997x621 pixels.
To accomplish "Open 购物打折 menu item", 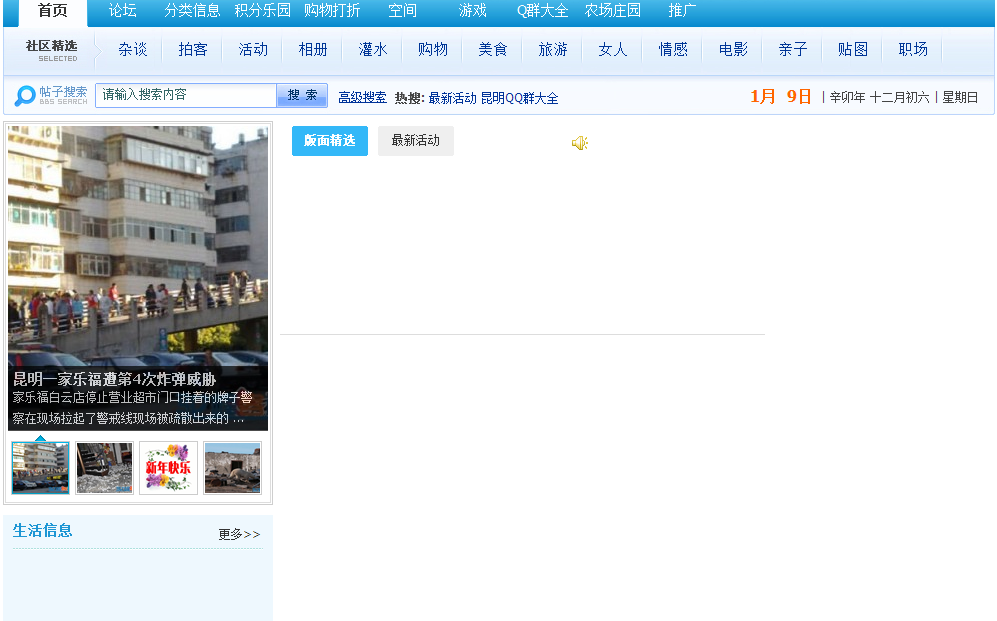I will click(332, 11).
